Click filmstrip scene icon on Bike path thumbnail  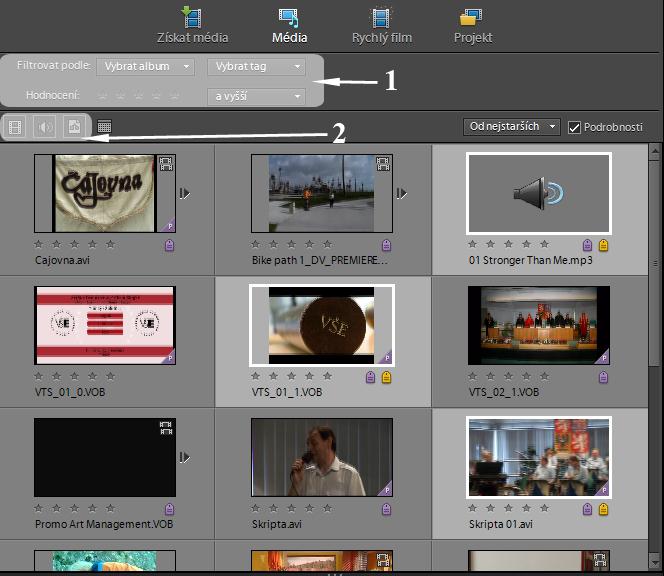(x=383, y=163)
